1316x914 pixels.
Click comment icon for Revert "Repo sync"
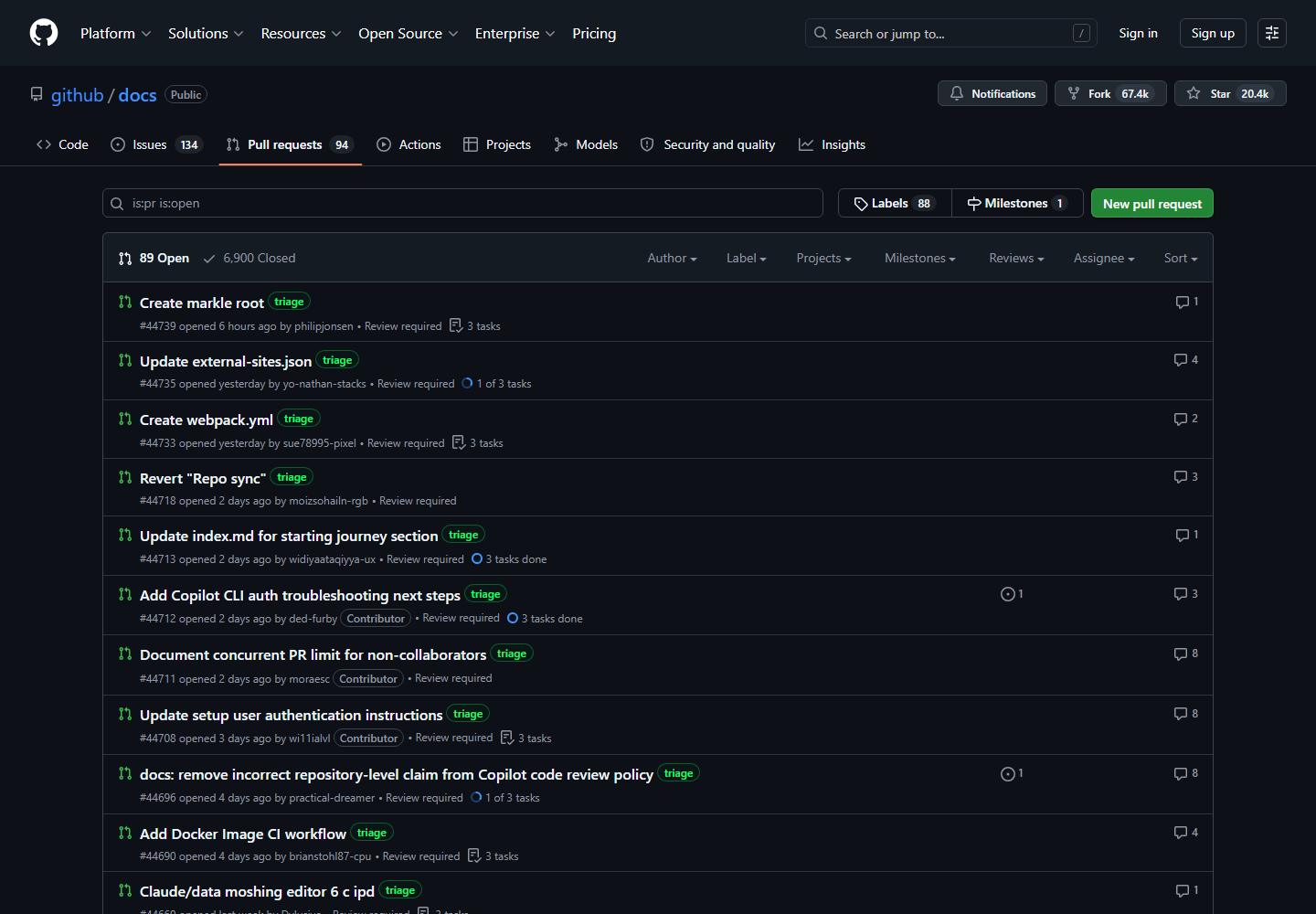(1181, 477)
